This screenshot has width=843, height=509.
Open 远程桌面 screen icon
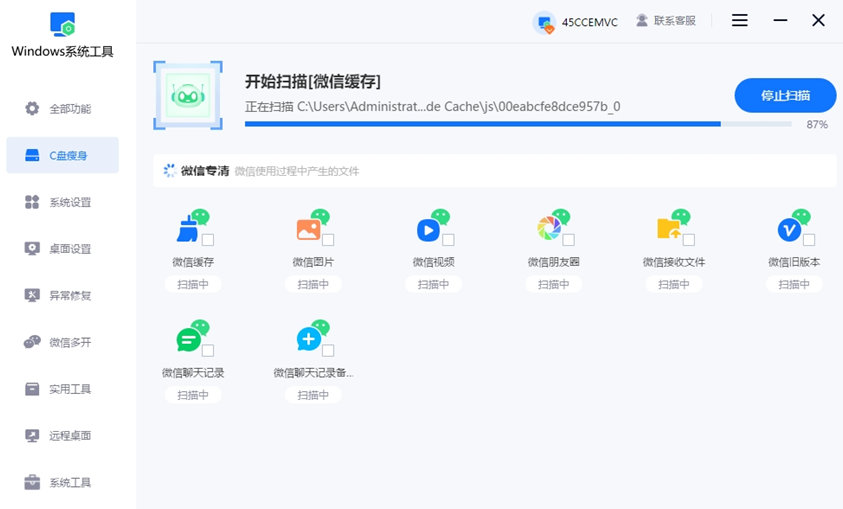tap(32, 435)
